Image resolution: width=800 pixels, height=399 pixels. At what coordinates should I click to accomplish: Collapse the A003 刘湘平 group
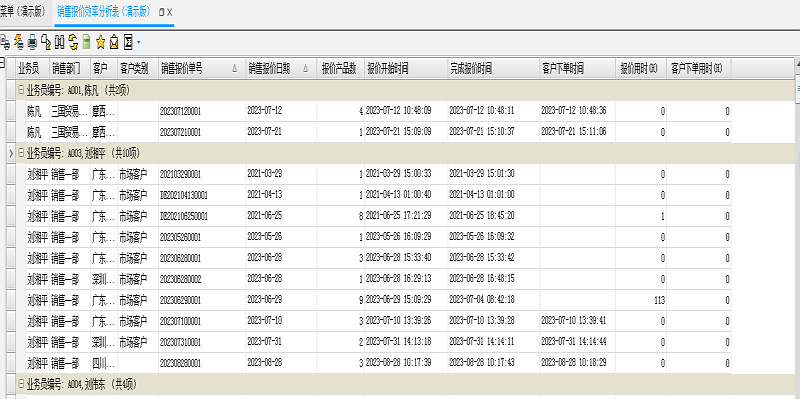(x=21, y=153)
